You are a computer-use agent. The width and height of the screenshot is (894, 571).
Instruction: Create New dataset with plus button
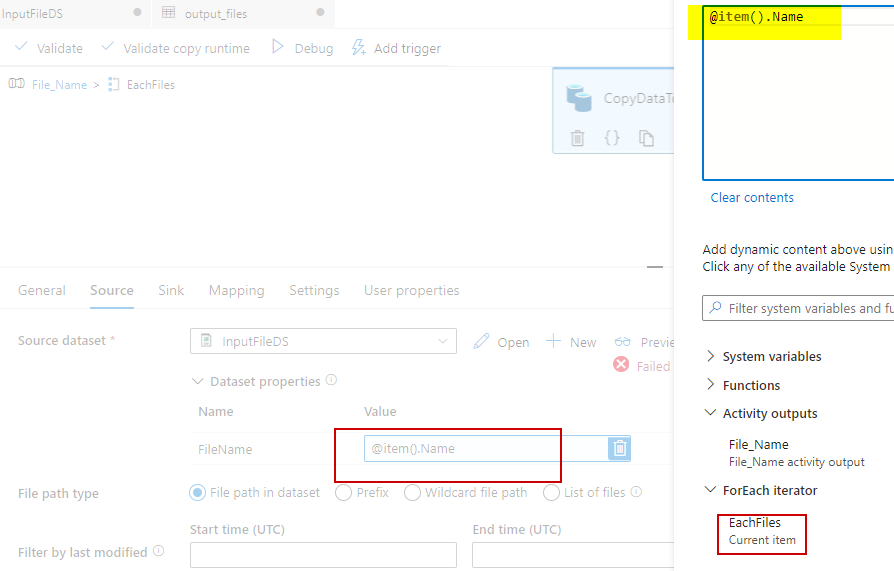[571, 342]
